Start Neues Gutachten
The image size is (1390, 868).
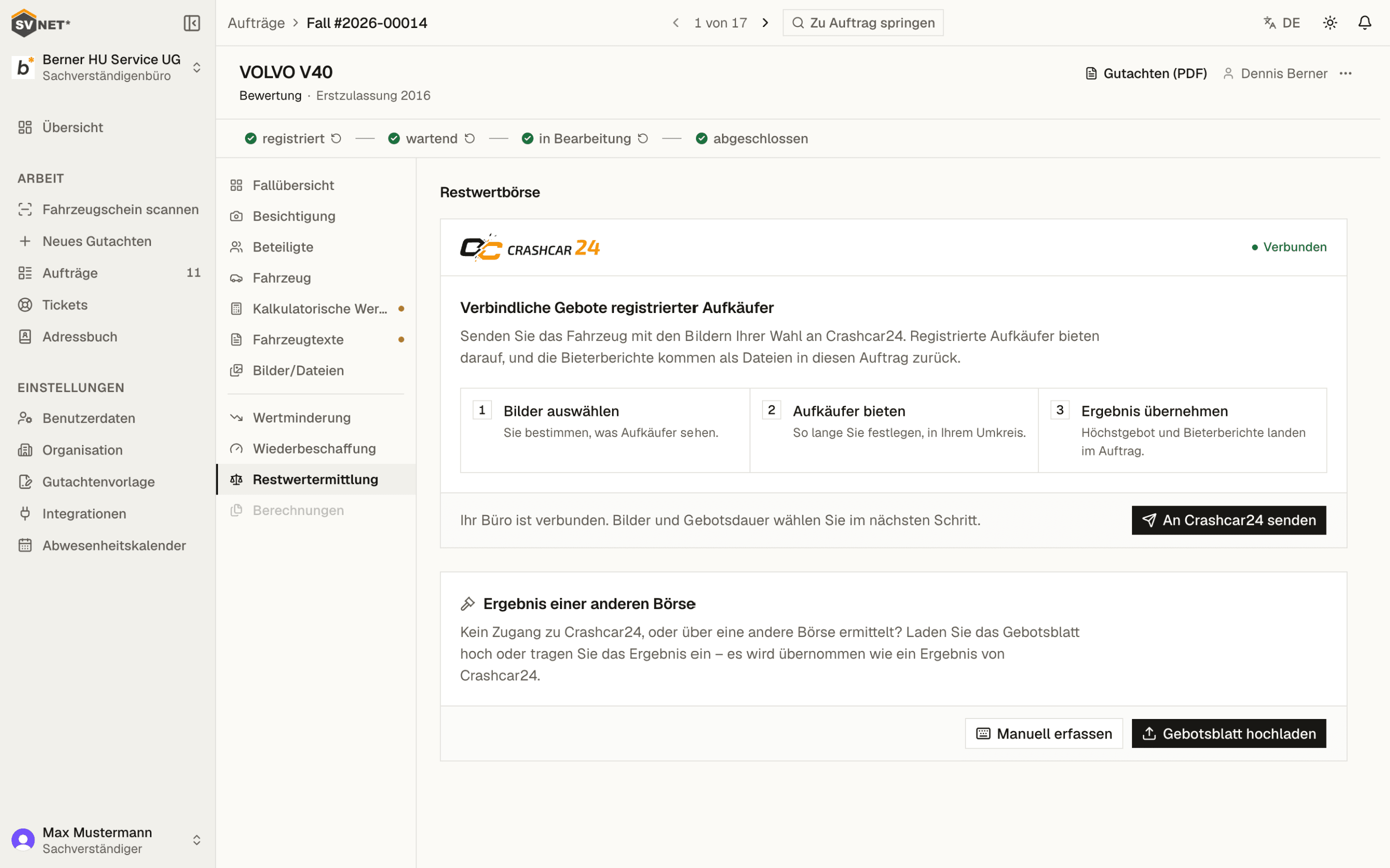pyautogui.click(x=107, y=241)
